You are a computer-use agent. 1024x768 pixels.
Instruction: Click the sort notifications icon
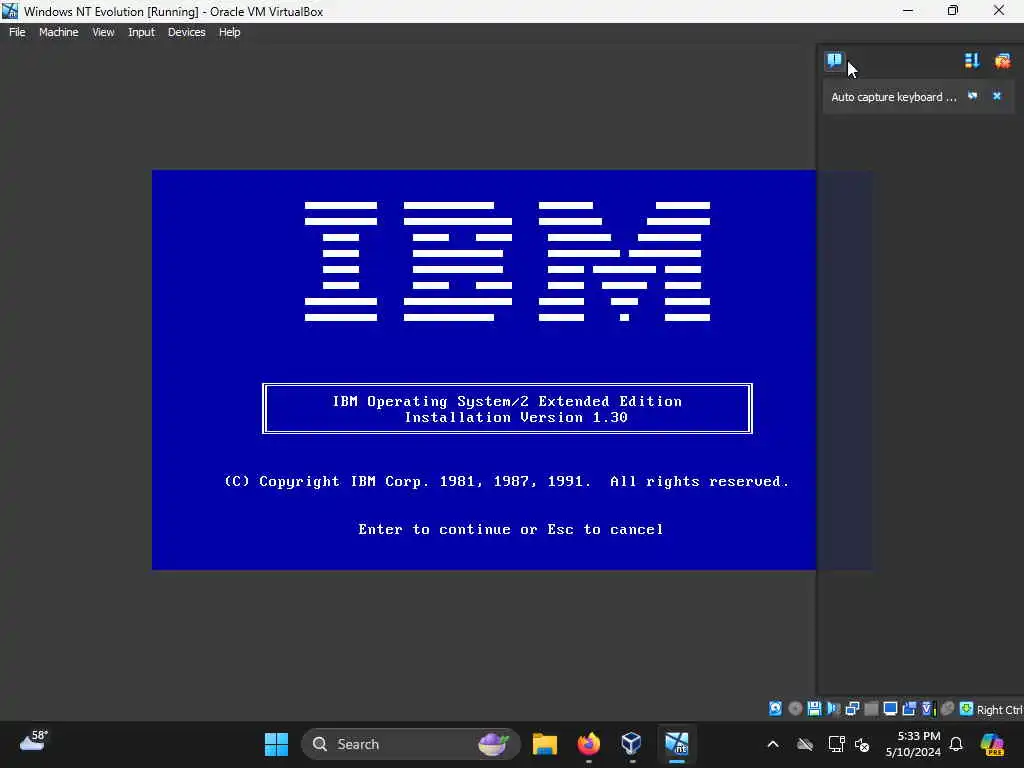(972, 61)
